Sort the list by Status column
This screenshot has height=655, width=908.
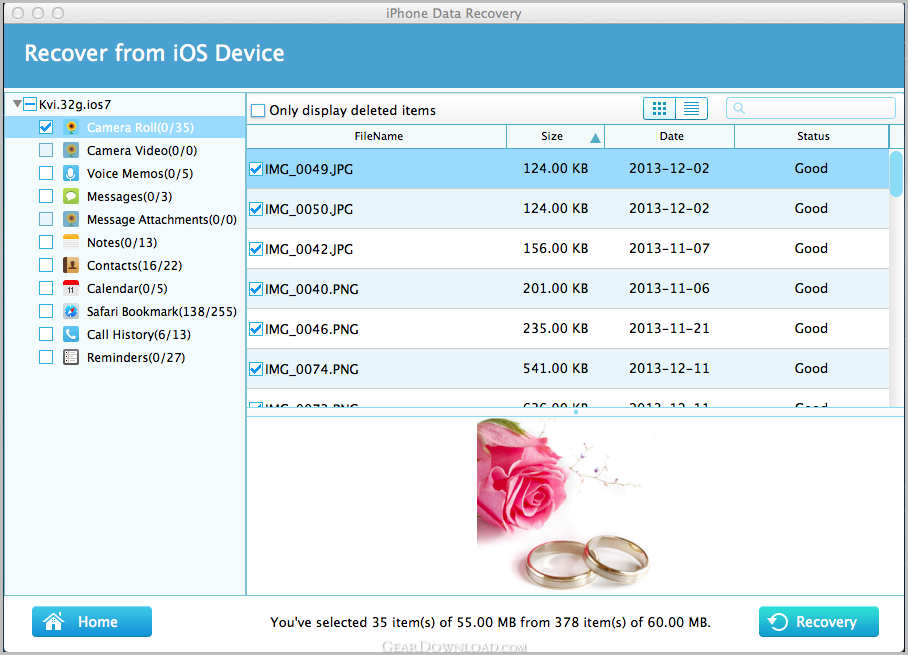[812, 137]
